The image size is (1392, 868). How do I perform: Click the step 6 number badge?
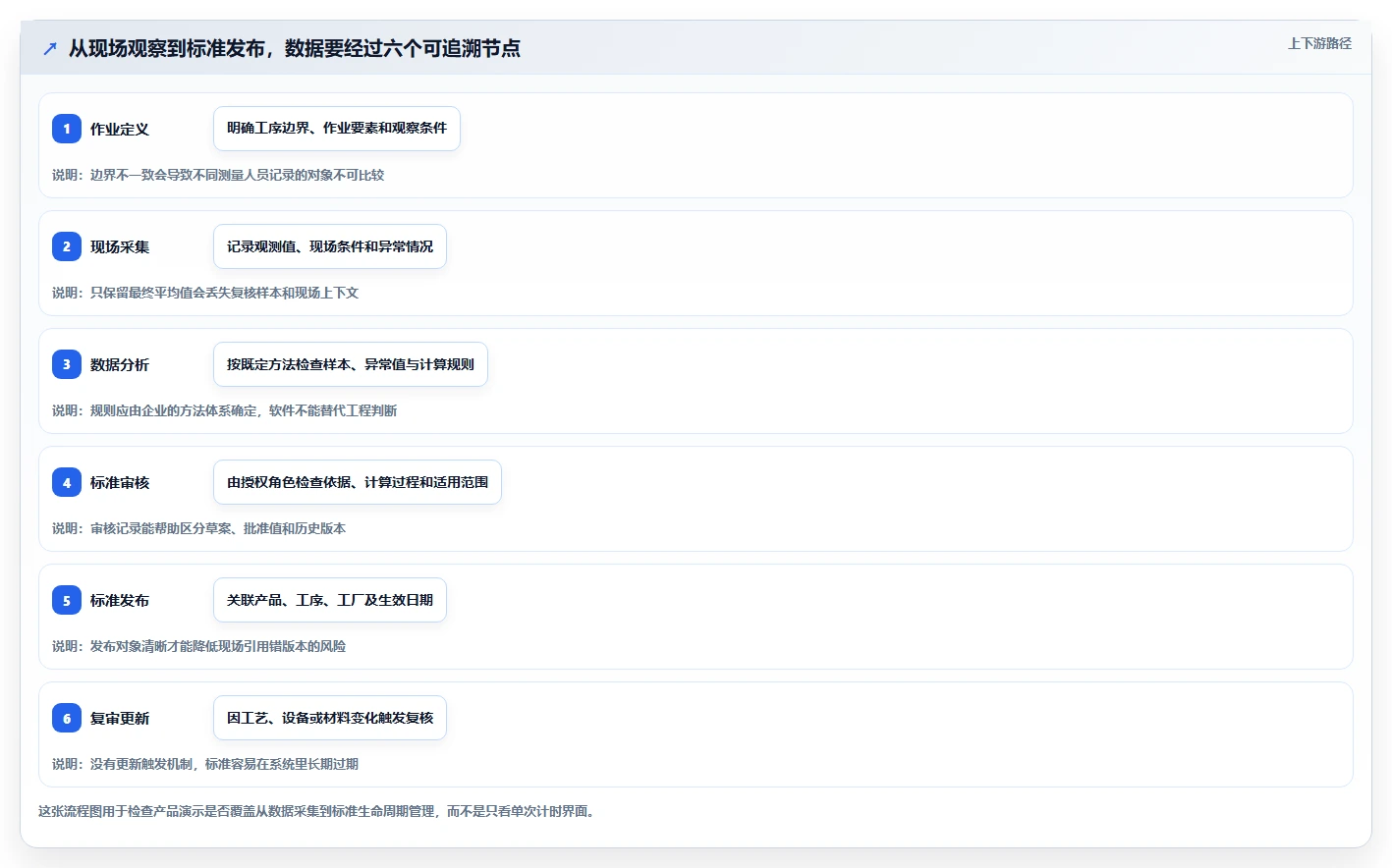pos(67,718)
